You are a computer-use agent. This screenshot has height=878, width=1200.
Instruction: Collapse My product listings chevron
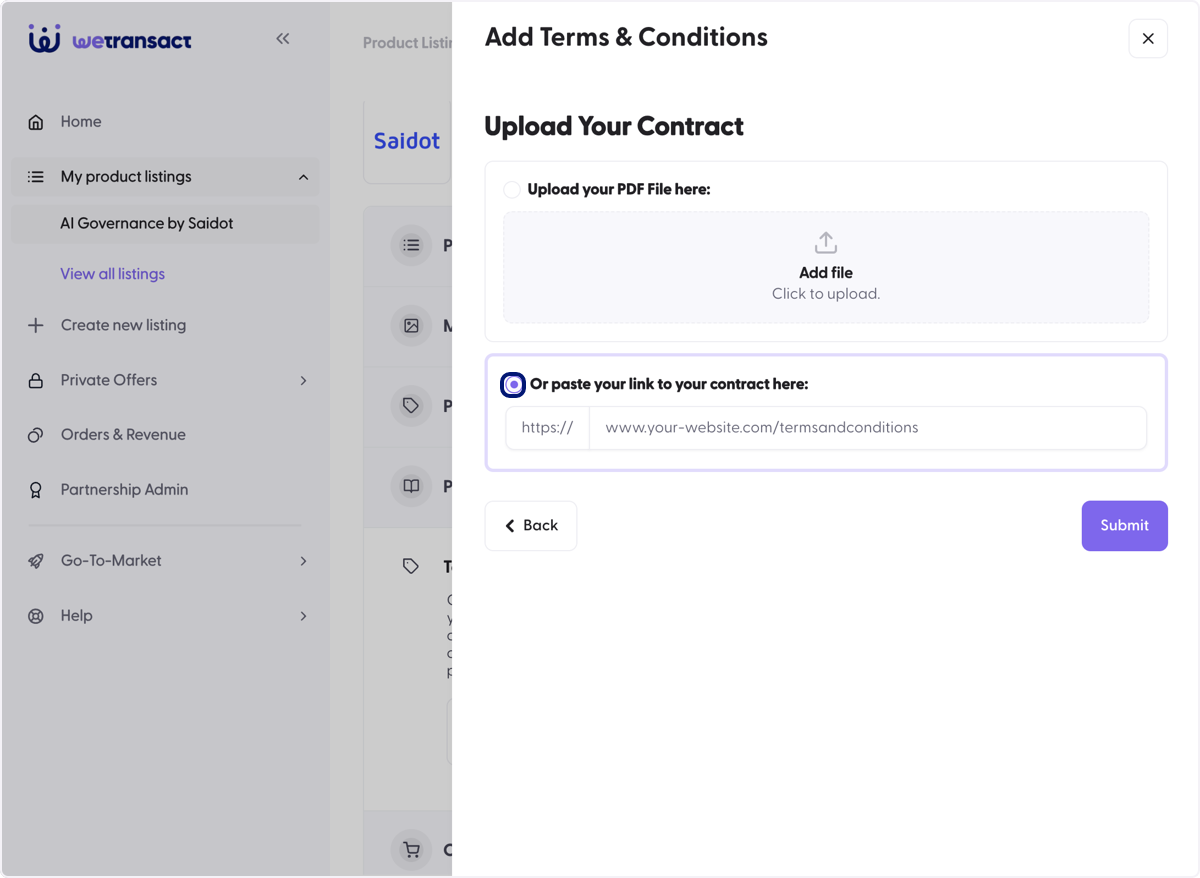coord(303,177)
